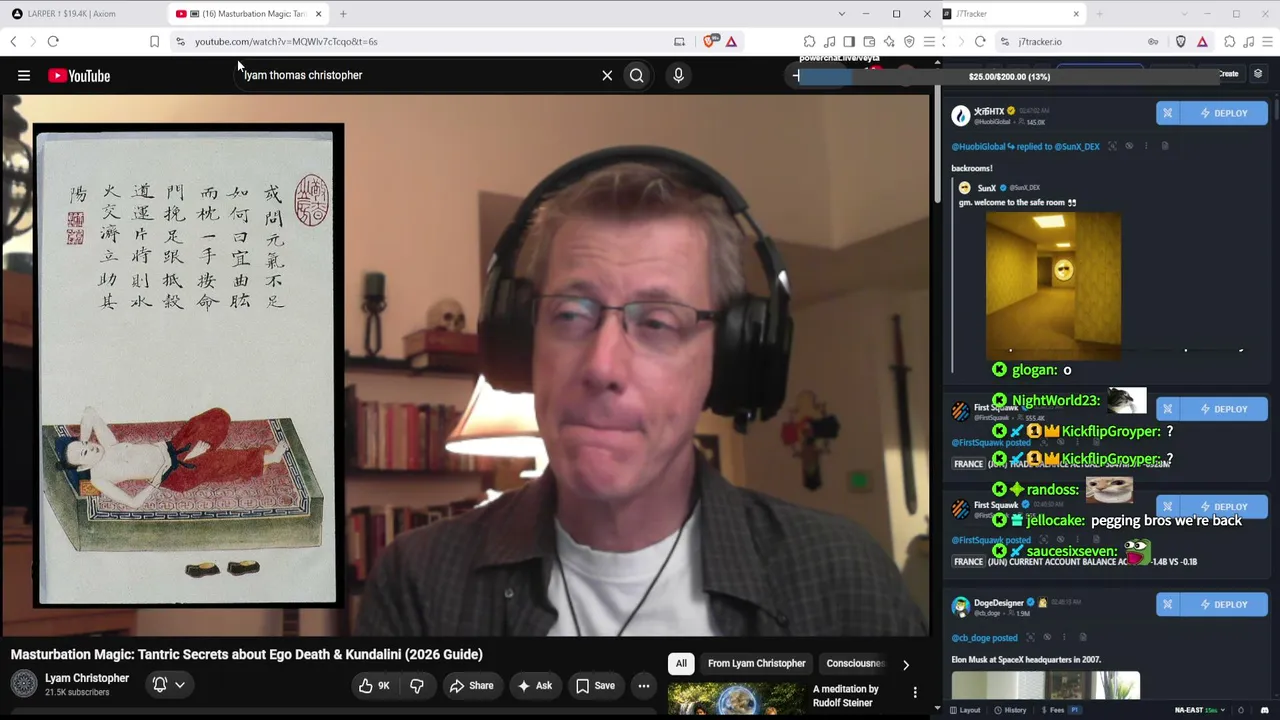Viewport: 1280px width, 720px height.
Task: Reload the J7Tracker page
Action: [980, 41]
